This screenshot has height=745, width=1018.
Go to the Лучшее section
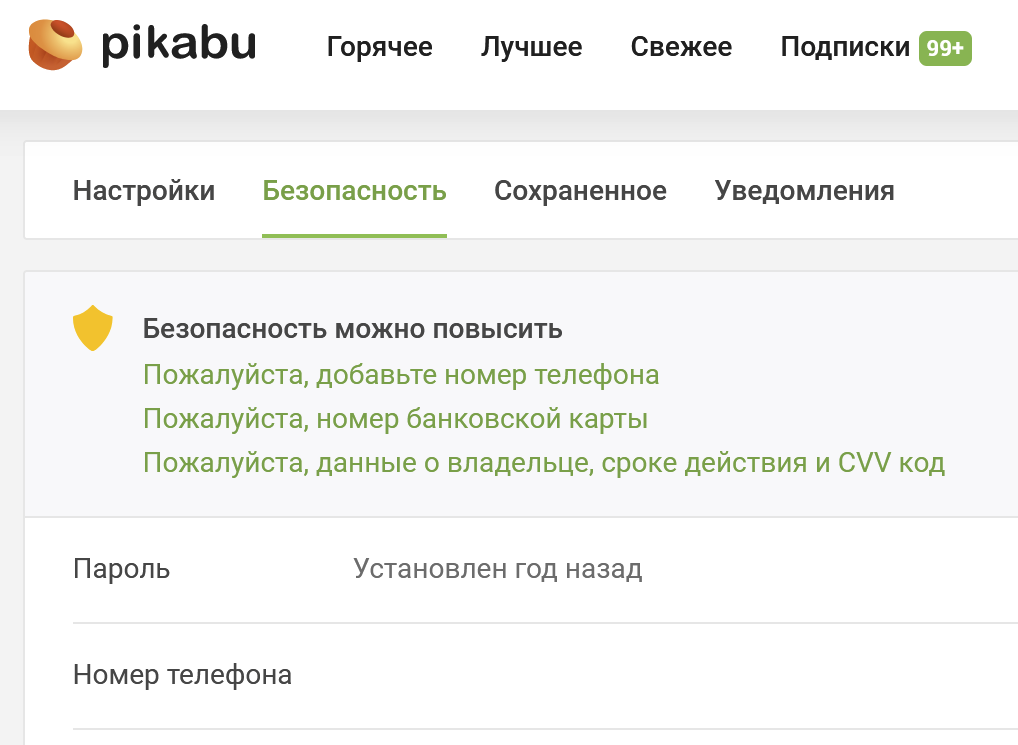[531, 47]
